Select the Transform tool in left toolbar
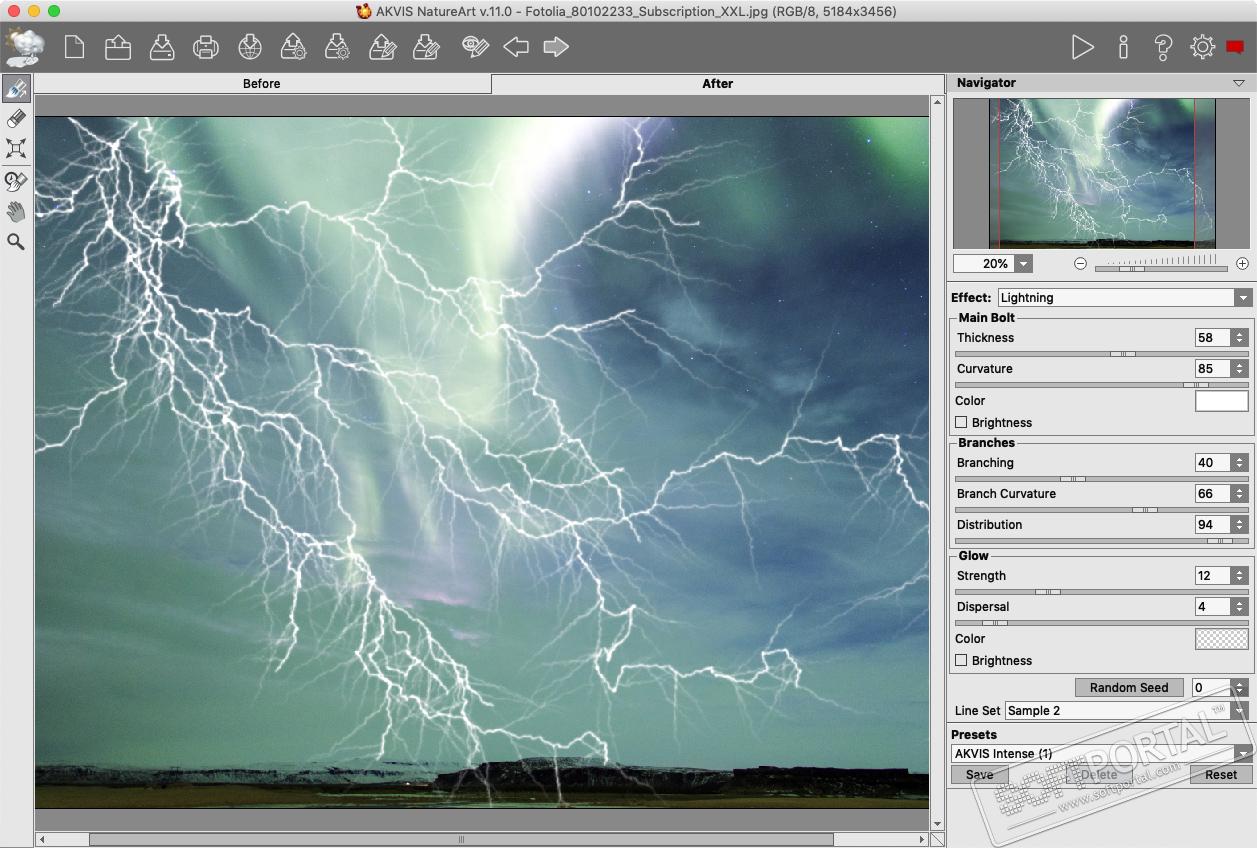Screen dimensions: 1257x848 click(x=16, y=149)
